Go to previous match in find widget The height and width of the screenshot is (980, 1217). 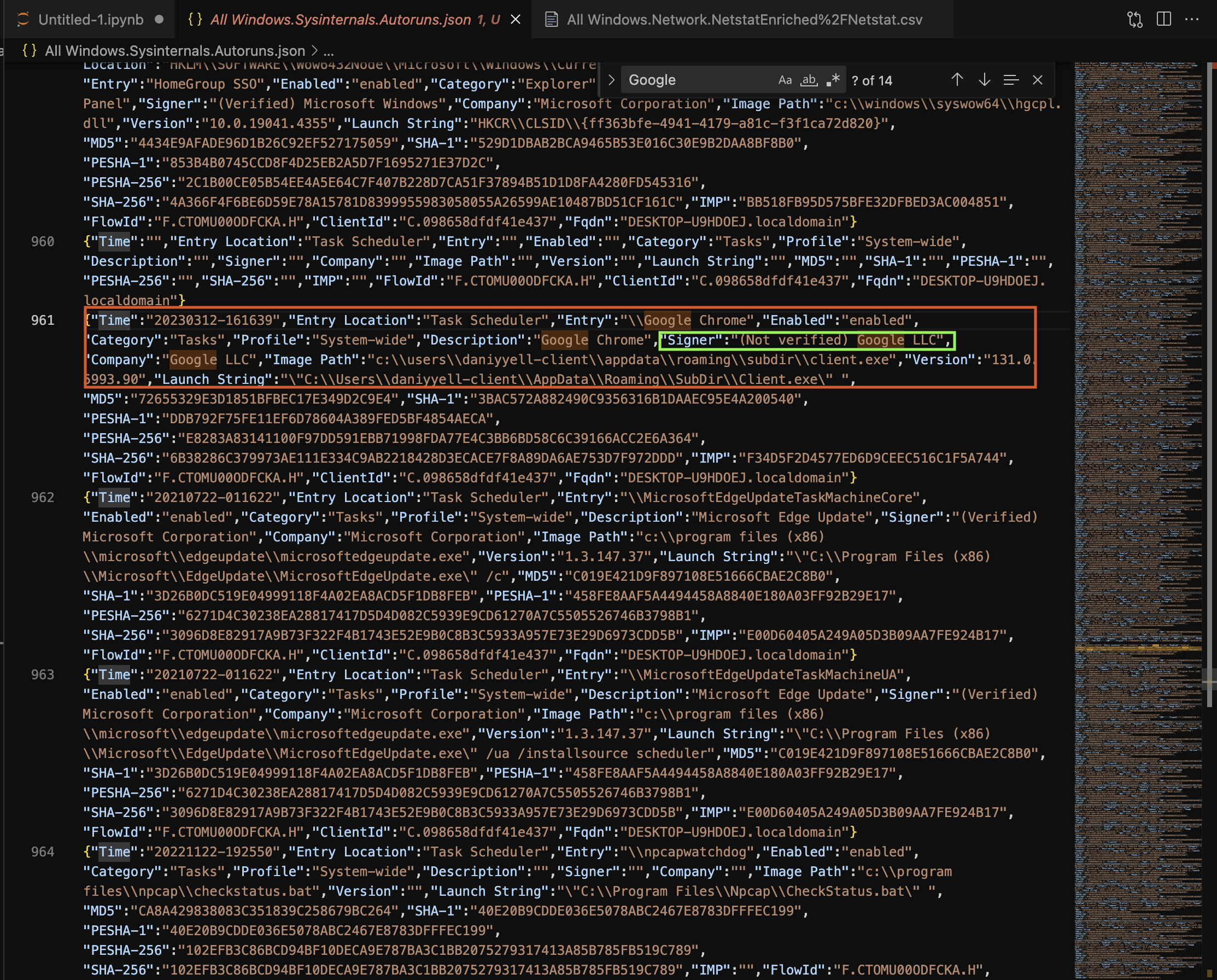coord(957,80)
